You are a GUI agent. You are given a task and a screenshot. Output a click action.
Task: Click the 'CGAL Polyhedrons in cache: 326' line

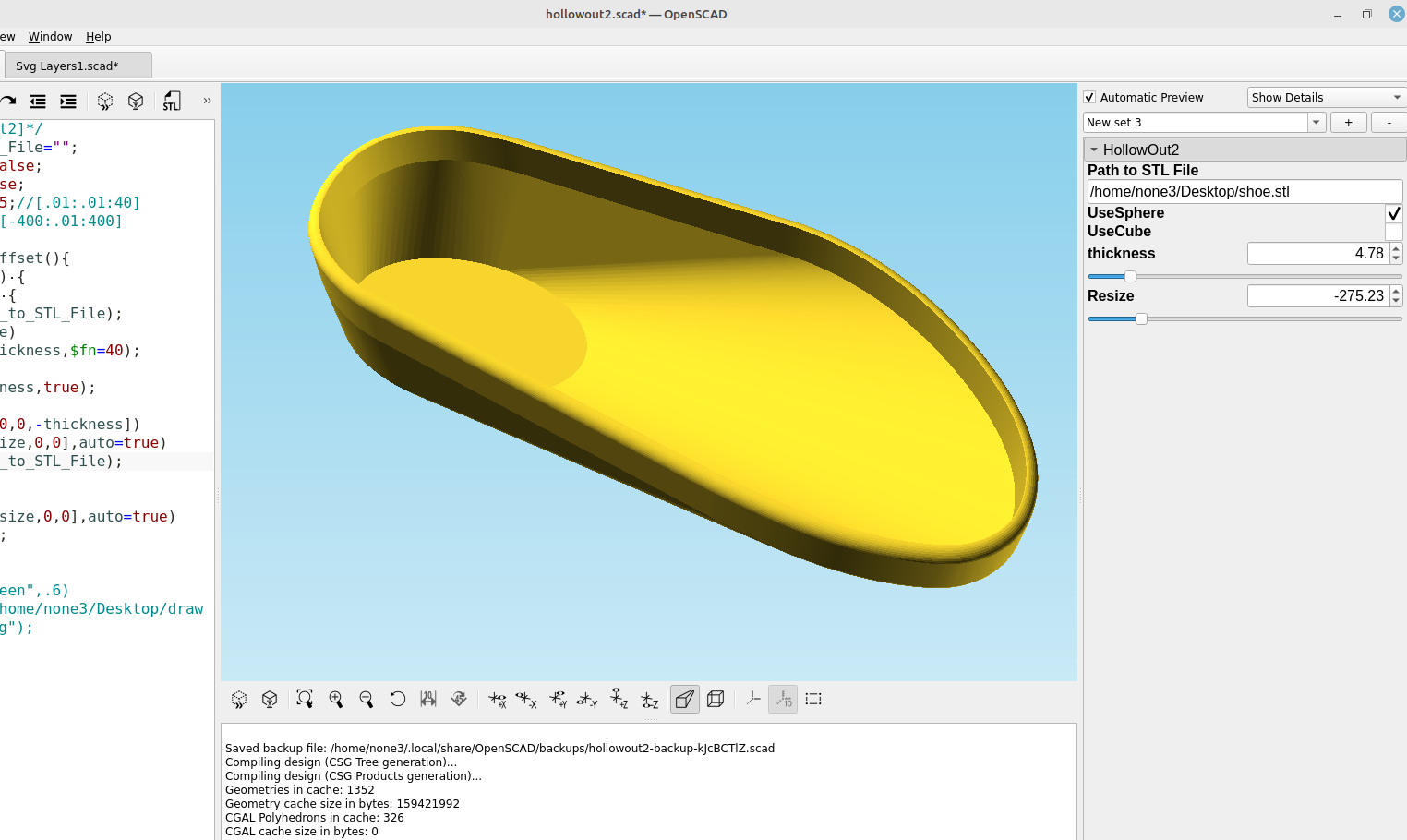click(315, 818)
